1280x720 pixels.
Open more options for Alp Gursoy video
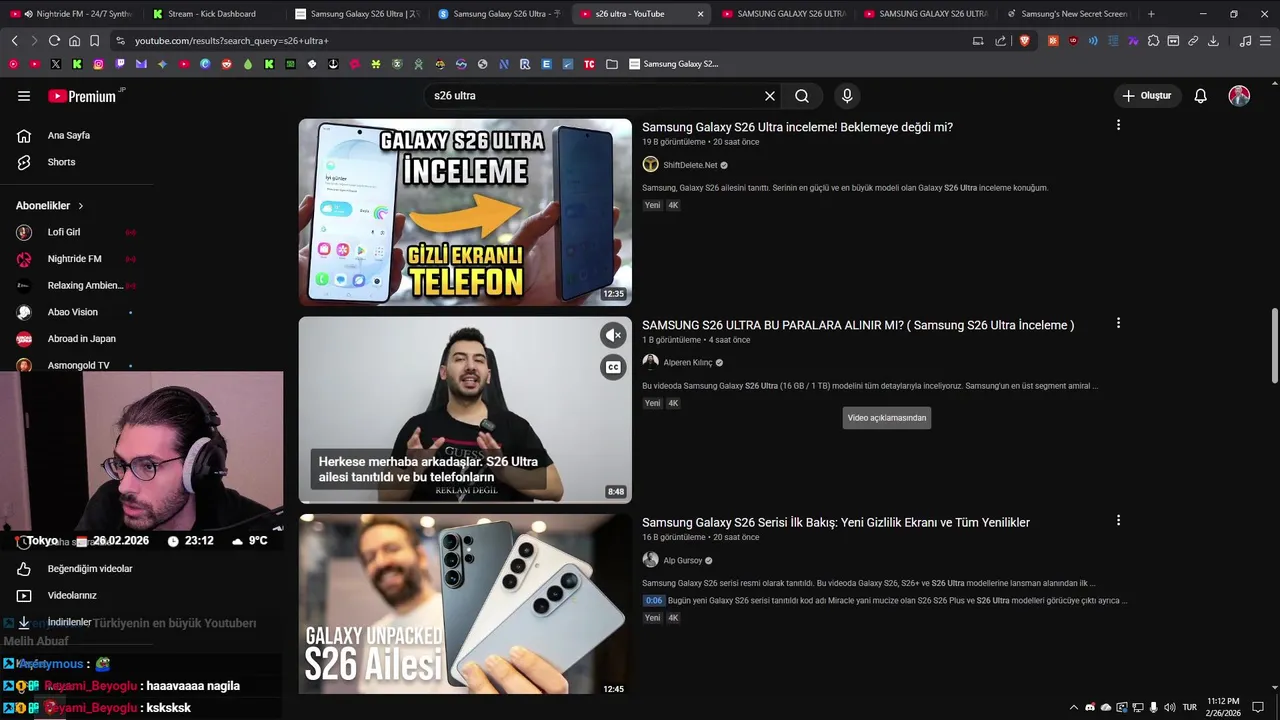coord(1118,520)
